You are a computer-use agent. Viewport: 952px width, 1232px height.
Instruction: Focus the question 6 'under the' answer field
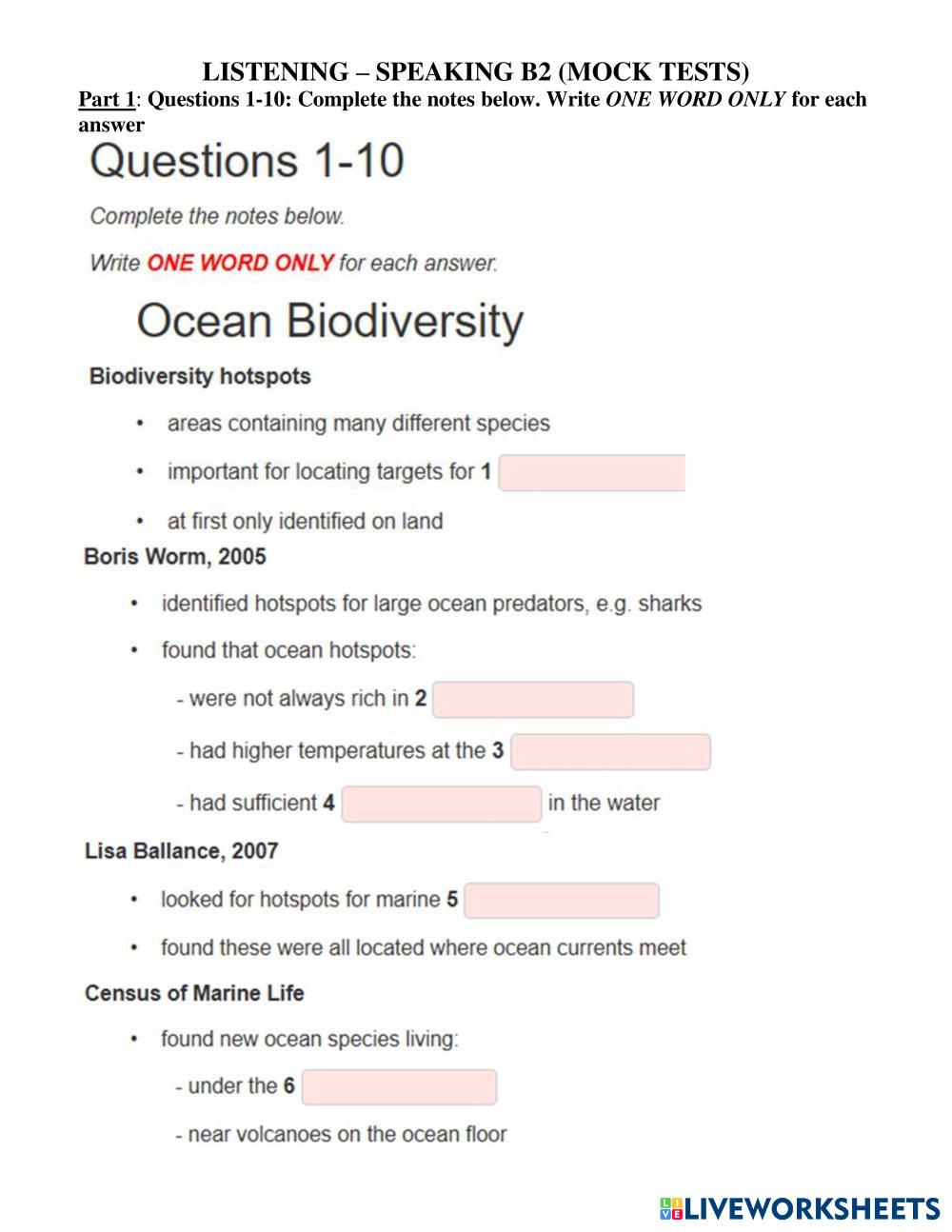click(399, 1087)
